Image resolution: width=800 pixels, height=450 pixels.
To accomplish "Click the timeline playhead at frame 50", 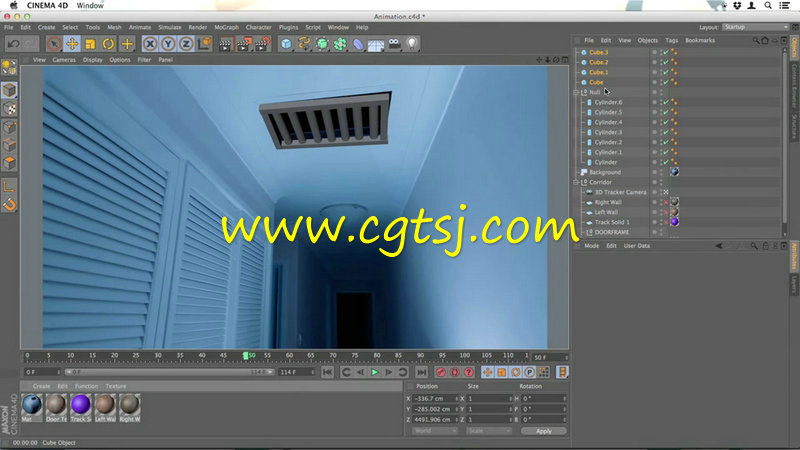I will [x=245, y=356].
